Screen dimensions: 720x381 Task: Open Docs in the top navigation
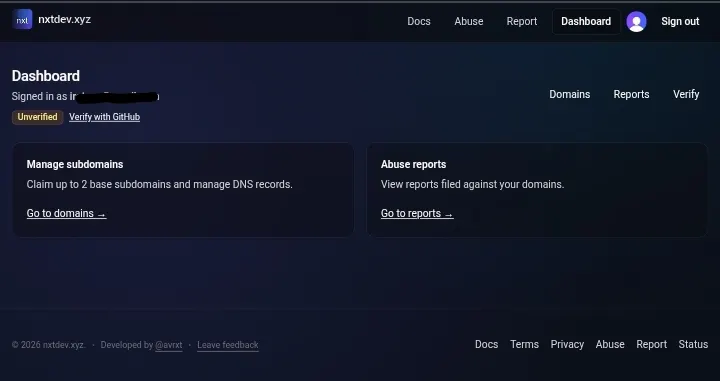[x=419, y=22]
